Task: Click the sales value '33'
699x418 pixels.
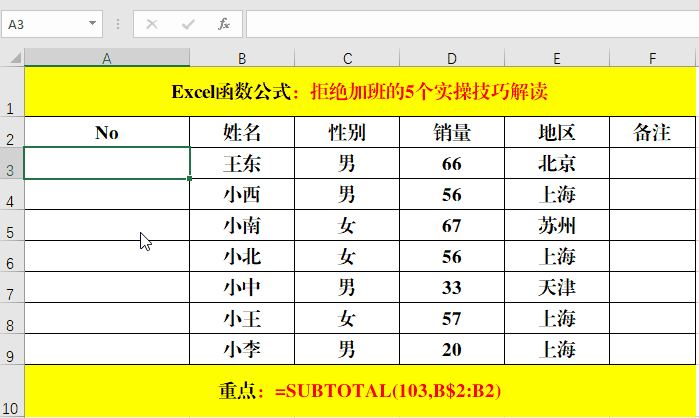Action: click(452, 287)
